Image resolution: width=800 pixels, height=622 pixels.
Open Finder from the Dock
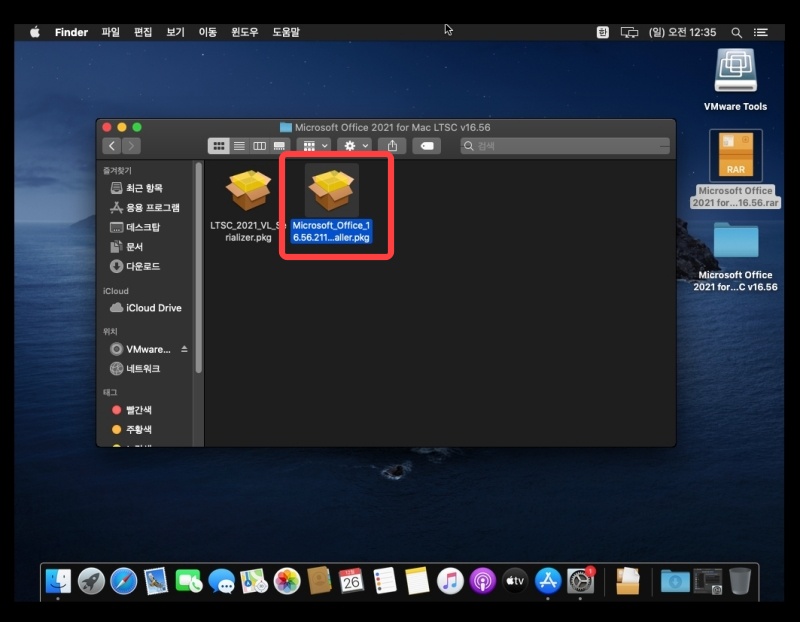pos(58,581)
